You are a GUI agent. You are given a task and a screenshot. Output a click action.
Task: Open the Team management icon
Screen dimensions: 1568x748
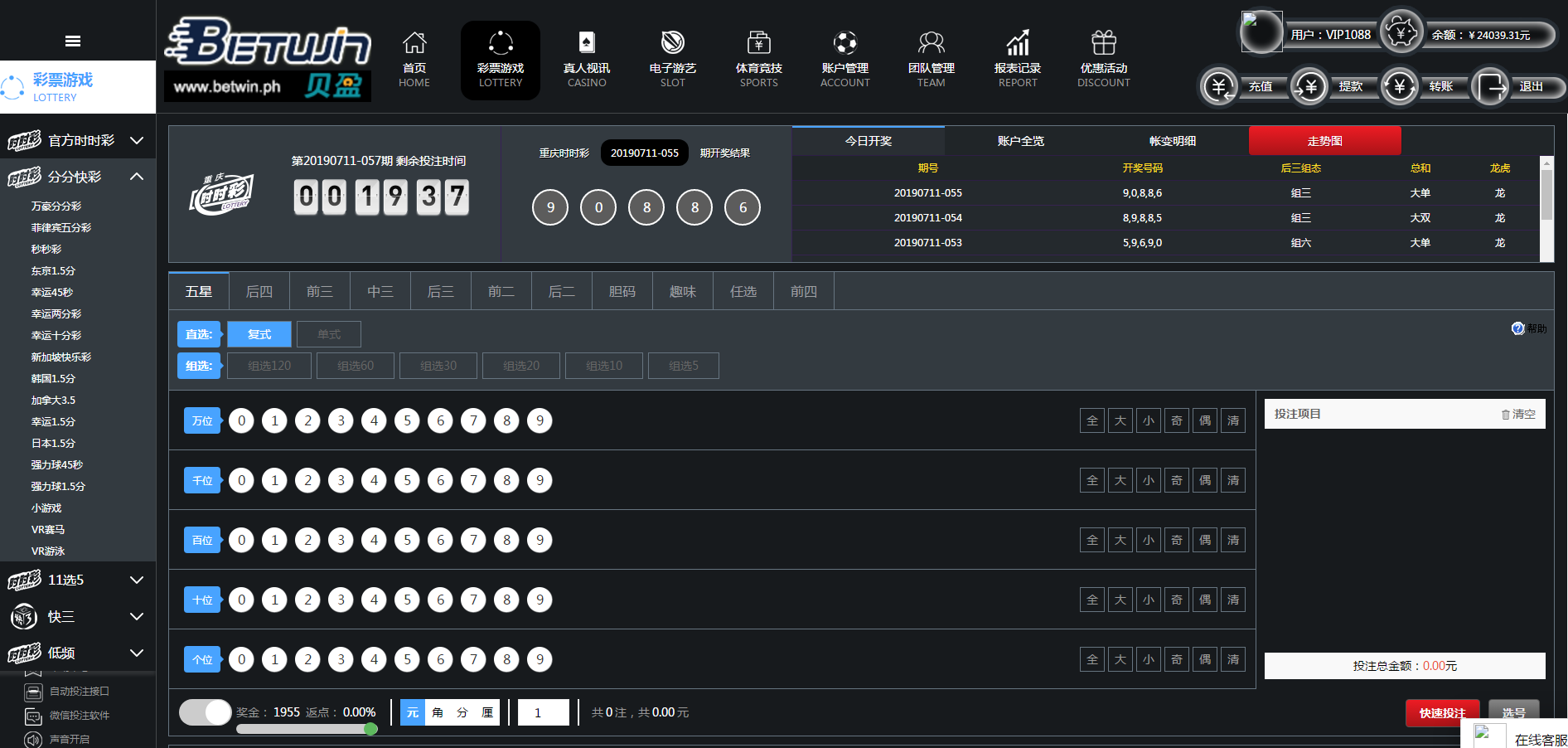tap(931, 43)
